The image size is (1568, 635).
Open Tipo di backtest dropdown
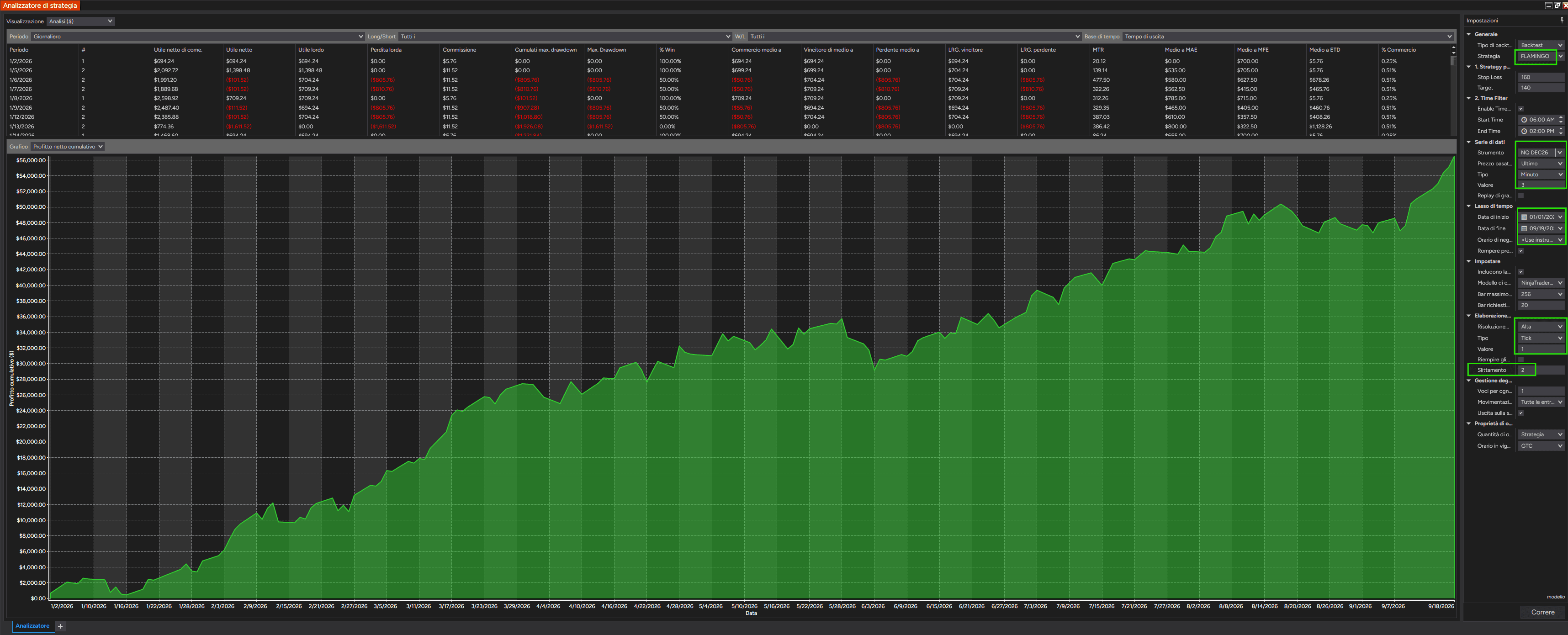pyautogui.click(x=1541, y=45)
